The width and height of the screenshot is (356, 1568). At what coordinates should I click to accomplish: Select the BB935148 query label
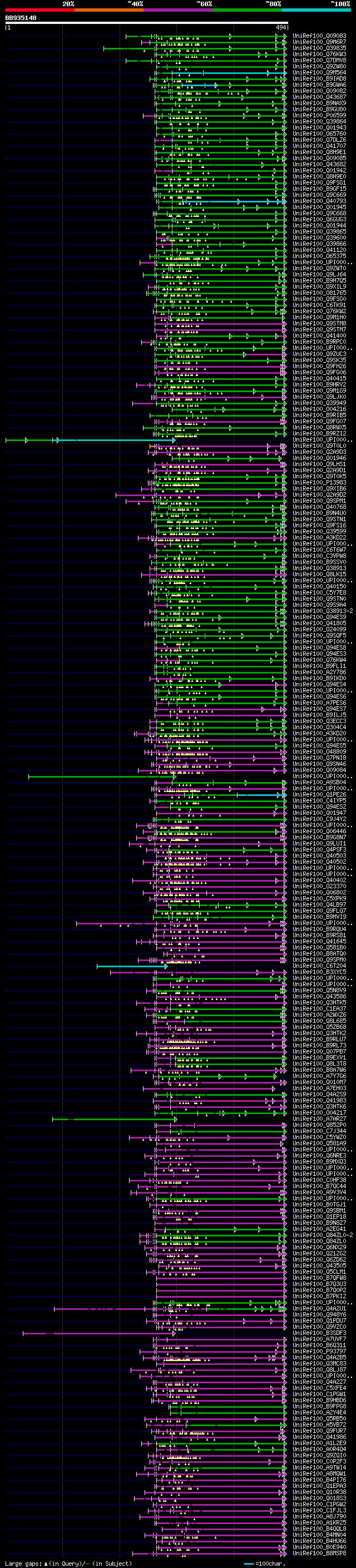click(21, 18)
